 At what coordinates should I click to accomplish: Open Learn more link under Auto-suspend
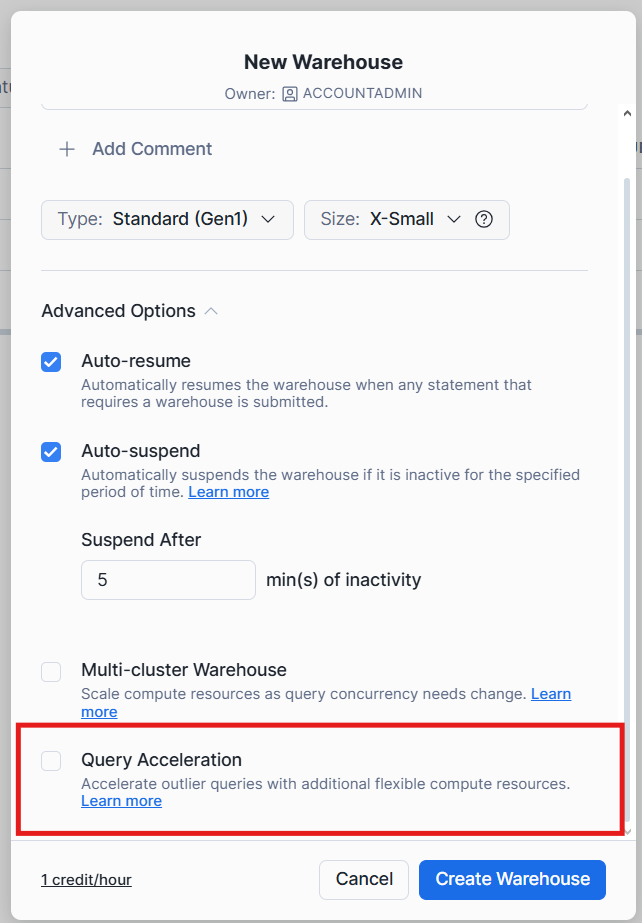[228, 492]
